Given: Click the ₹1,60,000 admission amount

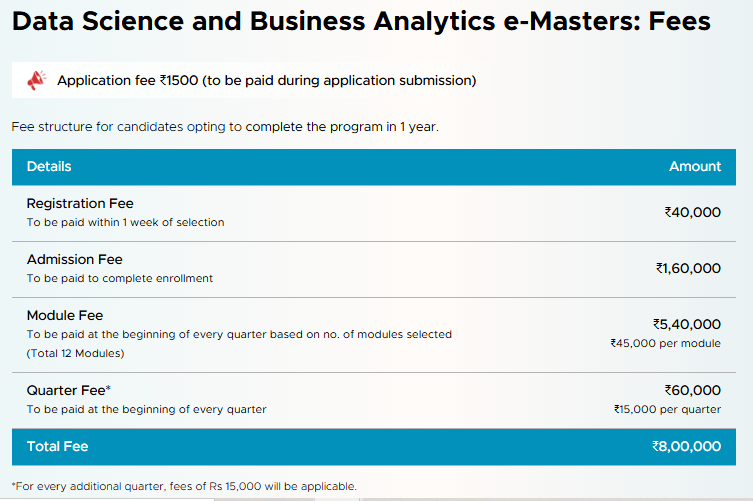Looking at the screenshot, I should click(x=688, y=268).
